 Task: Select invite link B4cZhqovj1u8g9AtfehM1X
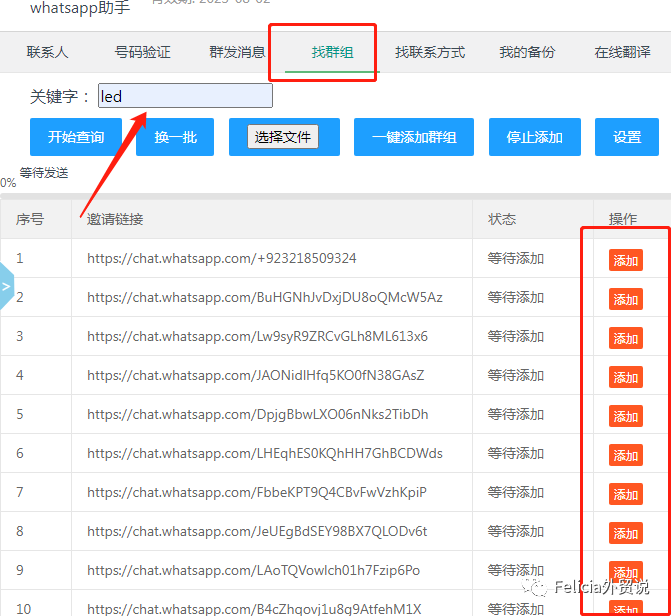tap(254, 609)
